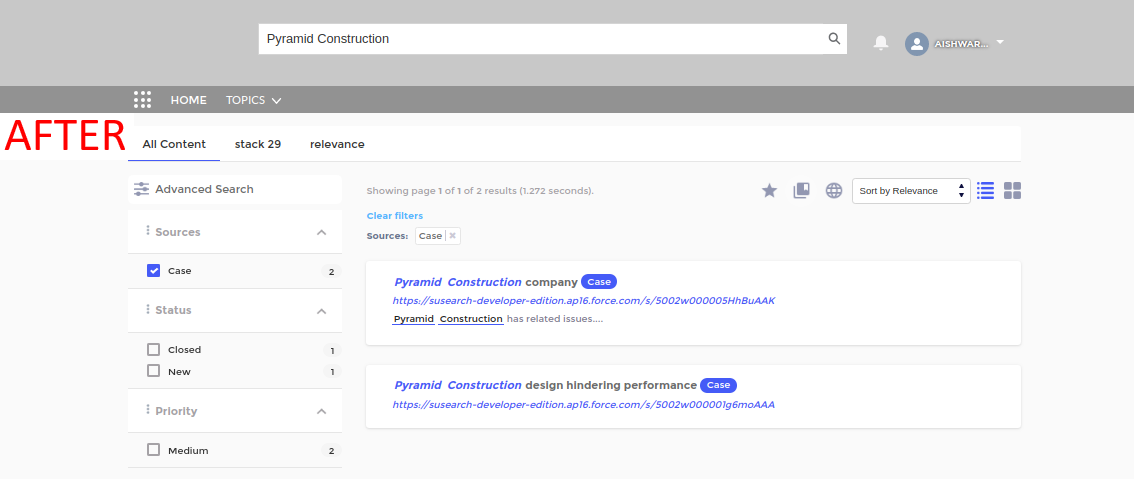Collapse the Sources filter section

[321, 232]
